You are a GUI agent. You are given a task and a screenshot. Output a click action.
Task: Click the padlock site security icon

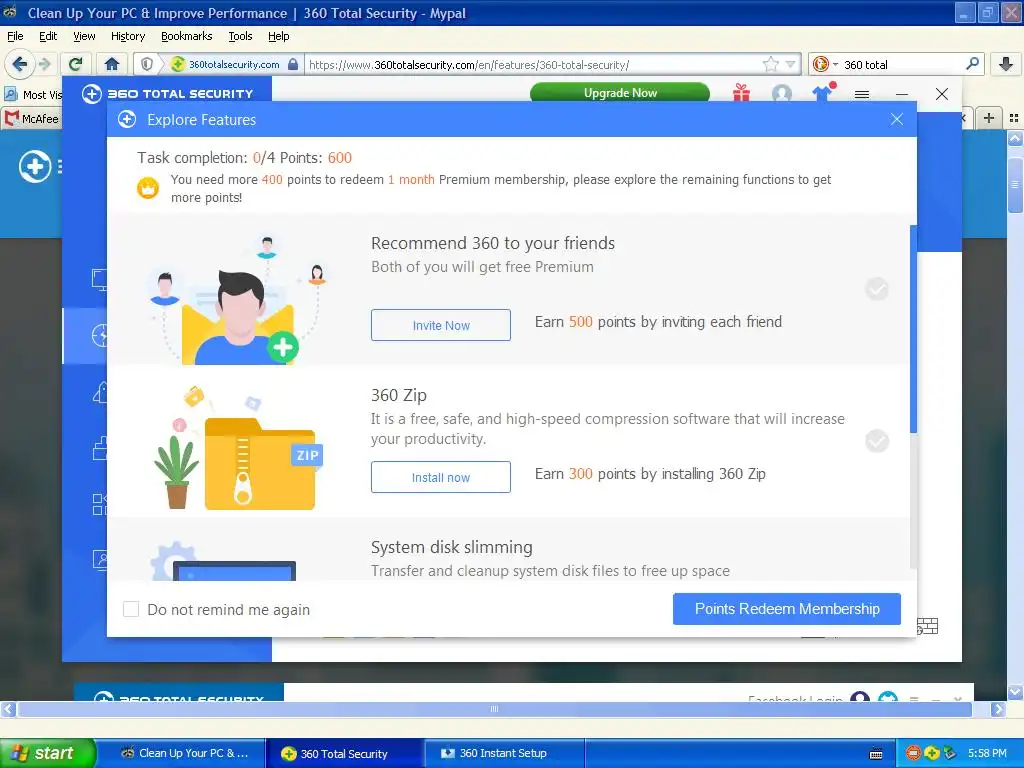tap(293, 64)
